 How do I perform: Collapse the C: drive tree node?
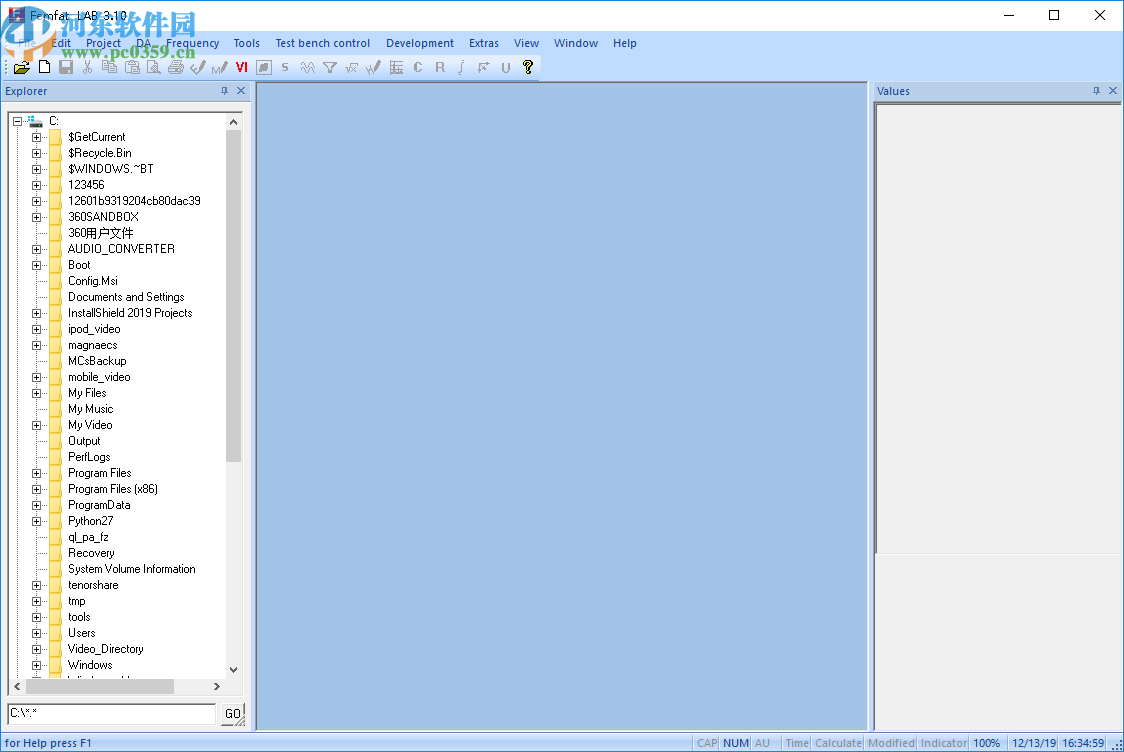tap(18, 121)
